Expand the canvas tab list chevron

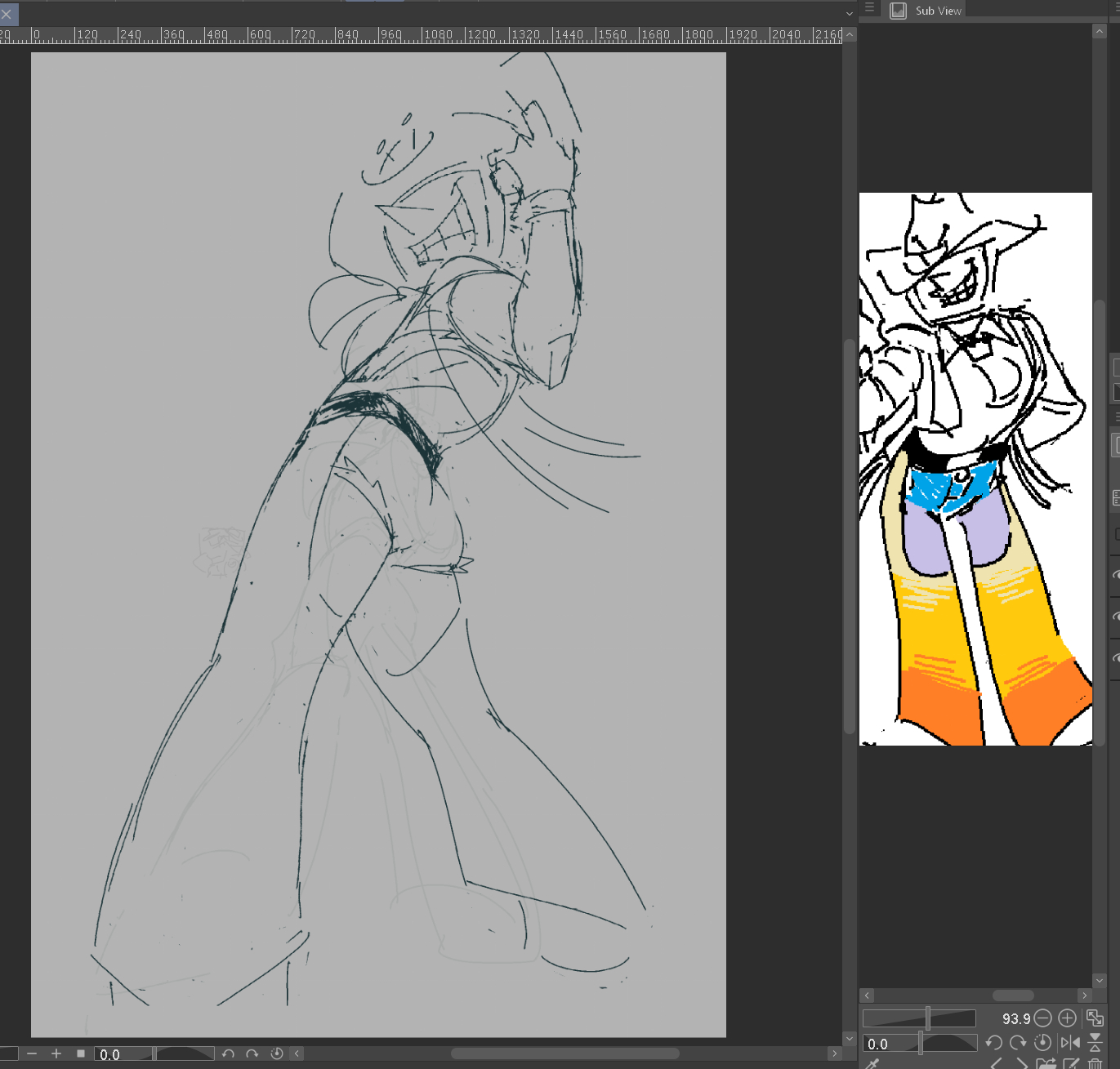click(x=850, y=13)
